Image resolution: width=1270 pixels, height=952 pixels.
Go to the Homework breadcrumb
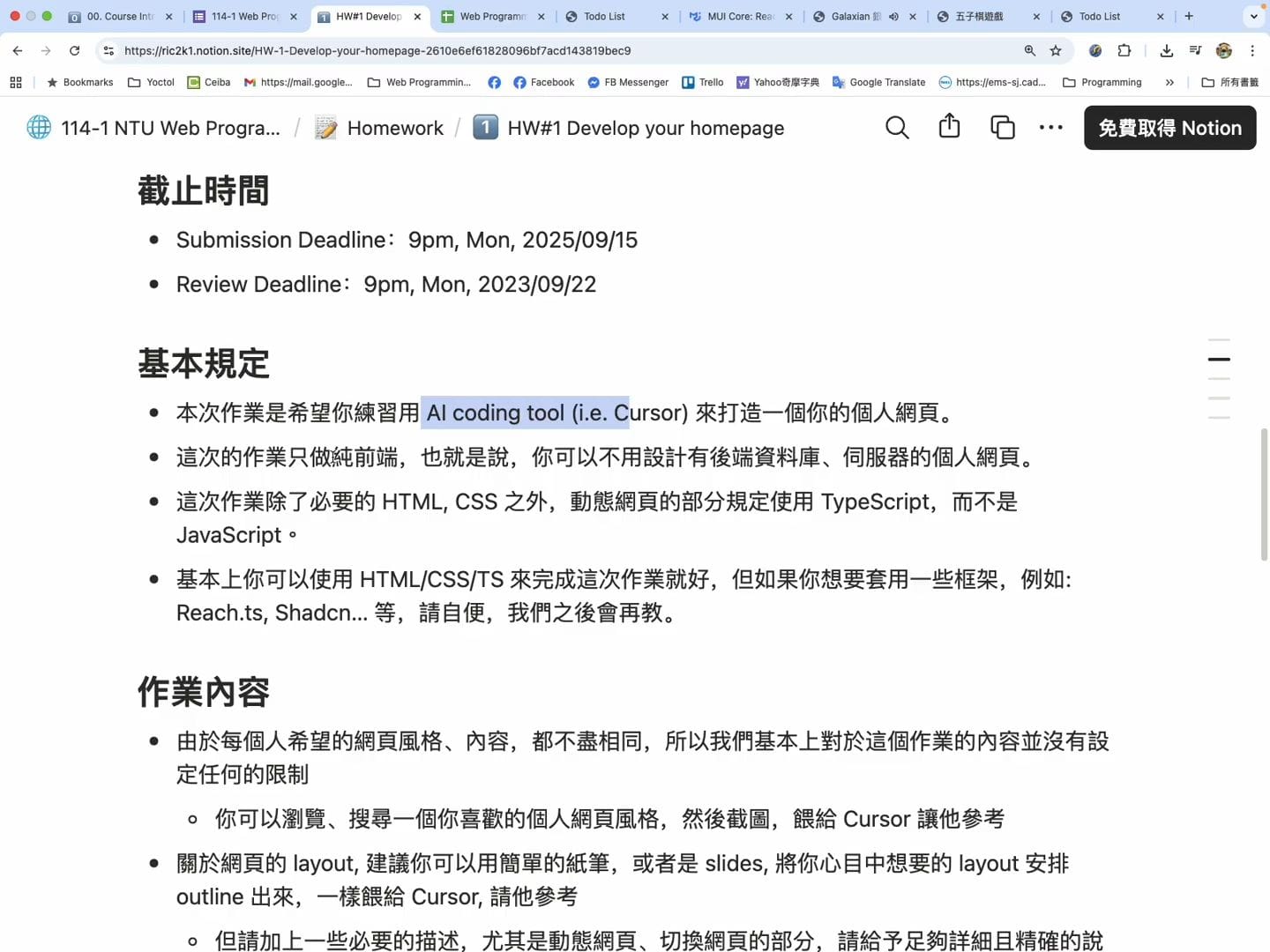pyautogui.click(x=394, y=129)
